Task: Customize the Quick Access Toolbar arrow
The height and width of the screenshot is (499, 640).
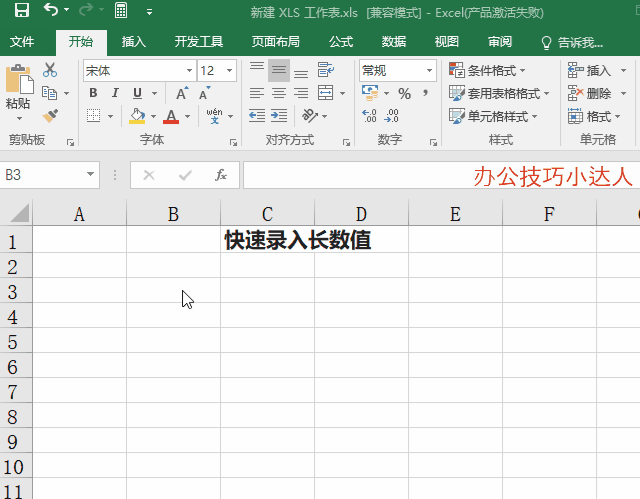Action: click(149, 12)
